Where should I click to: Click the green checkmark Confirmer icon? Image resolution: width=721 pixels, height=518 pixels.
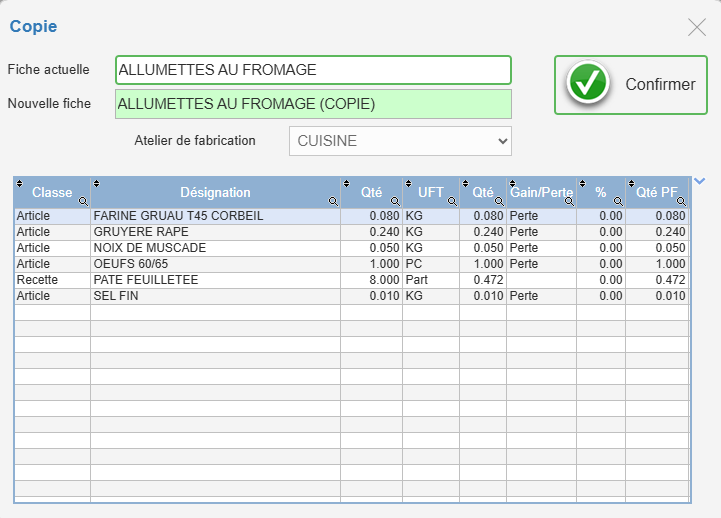tap(588, 83)
